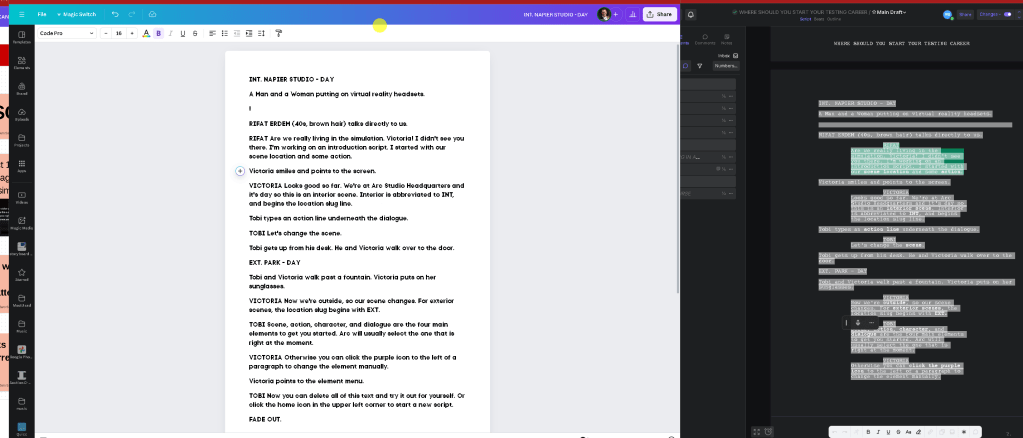
Task: Check the cloud save status icon
Action: (152, 14)
